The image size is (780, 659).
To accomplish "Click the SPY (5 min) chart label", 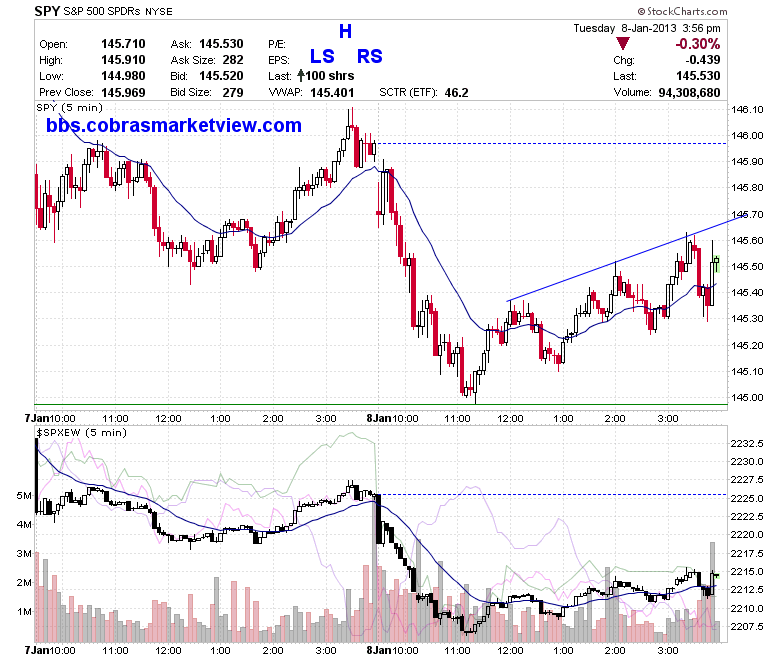I will (x=70, y=107).
